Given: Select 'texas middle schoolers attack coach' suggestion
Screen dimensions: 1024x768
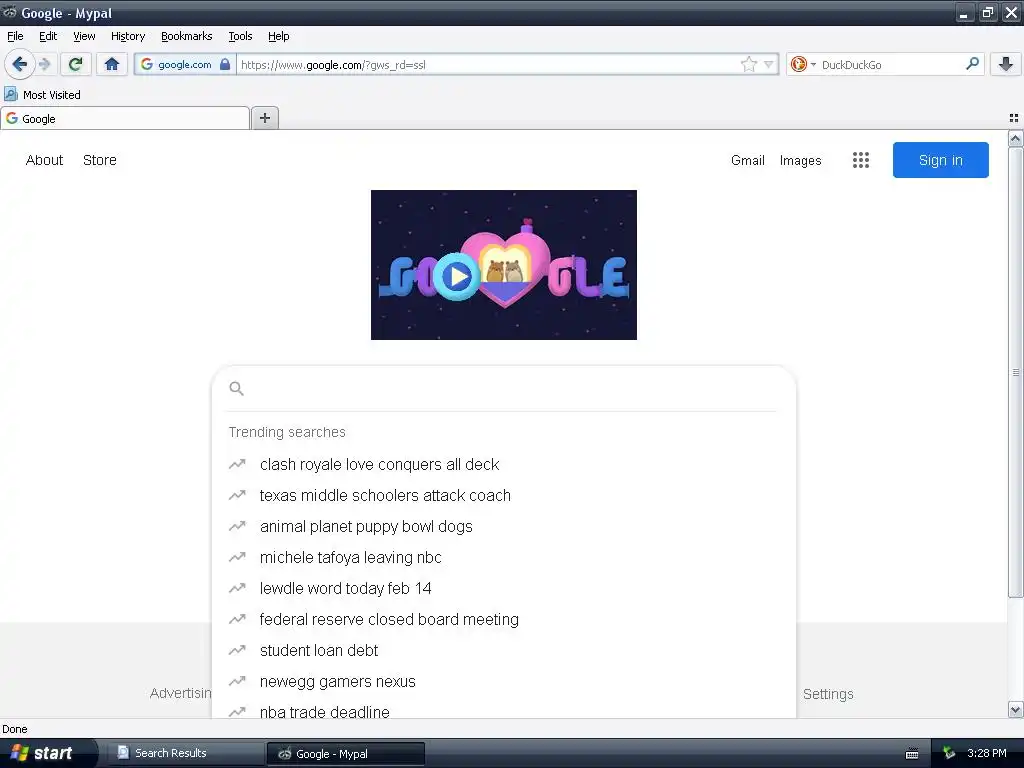Looking at the screenshot, I should tap(504, 496).
